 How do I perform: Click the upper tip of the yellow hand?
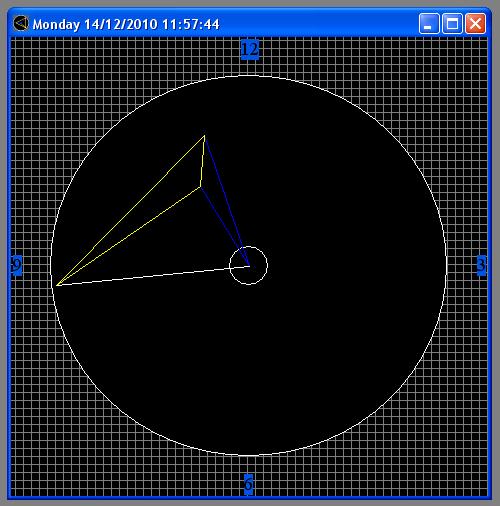[x=204, y=136]
